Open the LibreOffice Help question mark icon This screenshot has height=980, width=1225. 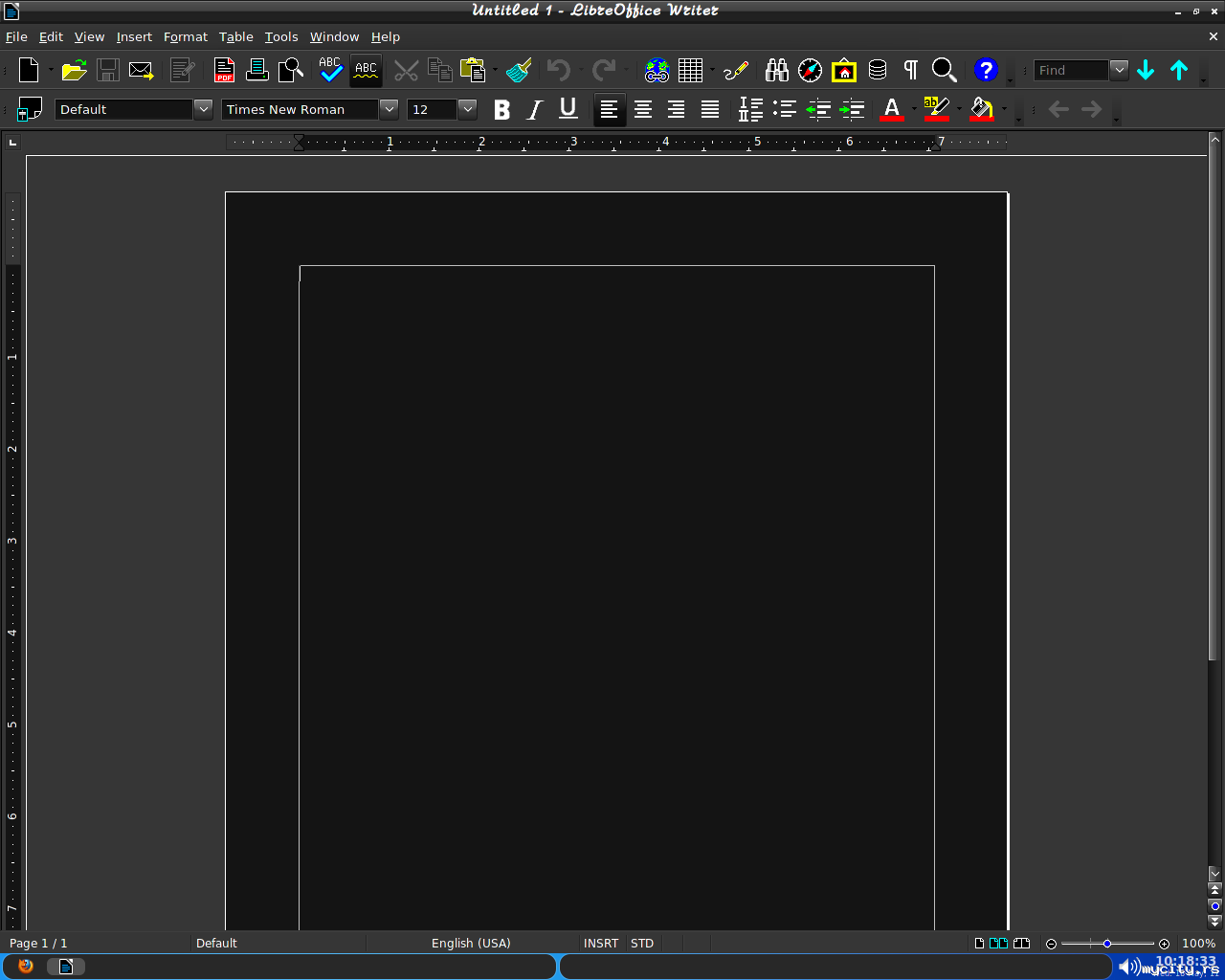(986, 70)
